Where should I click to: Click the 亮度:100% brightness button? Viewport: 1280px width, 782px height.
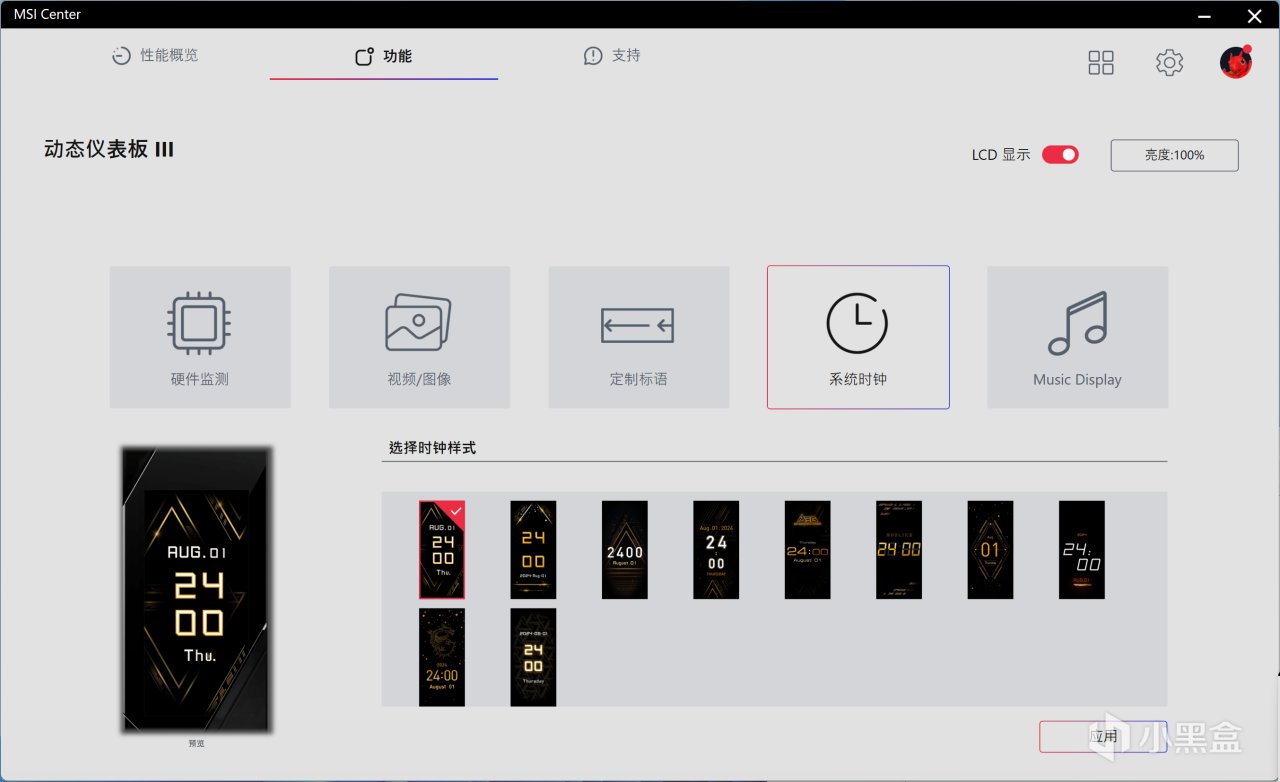1174,155
